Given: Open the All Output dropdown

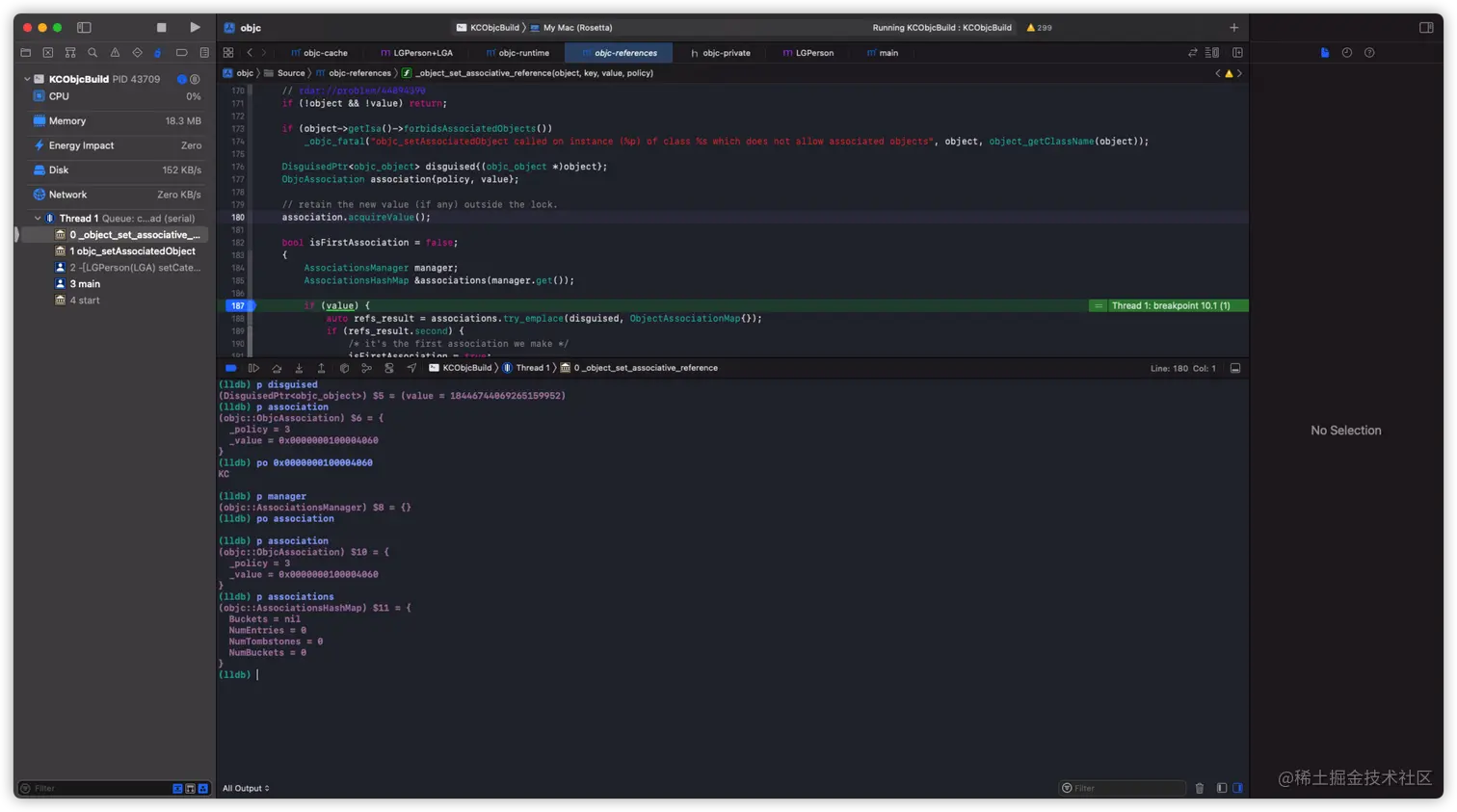Looking at the screenshot, I should (x=246, y=789).
